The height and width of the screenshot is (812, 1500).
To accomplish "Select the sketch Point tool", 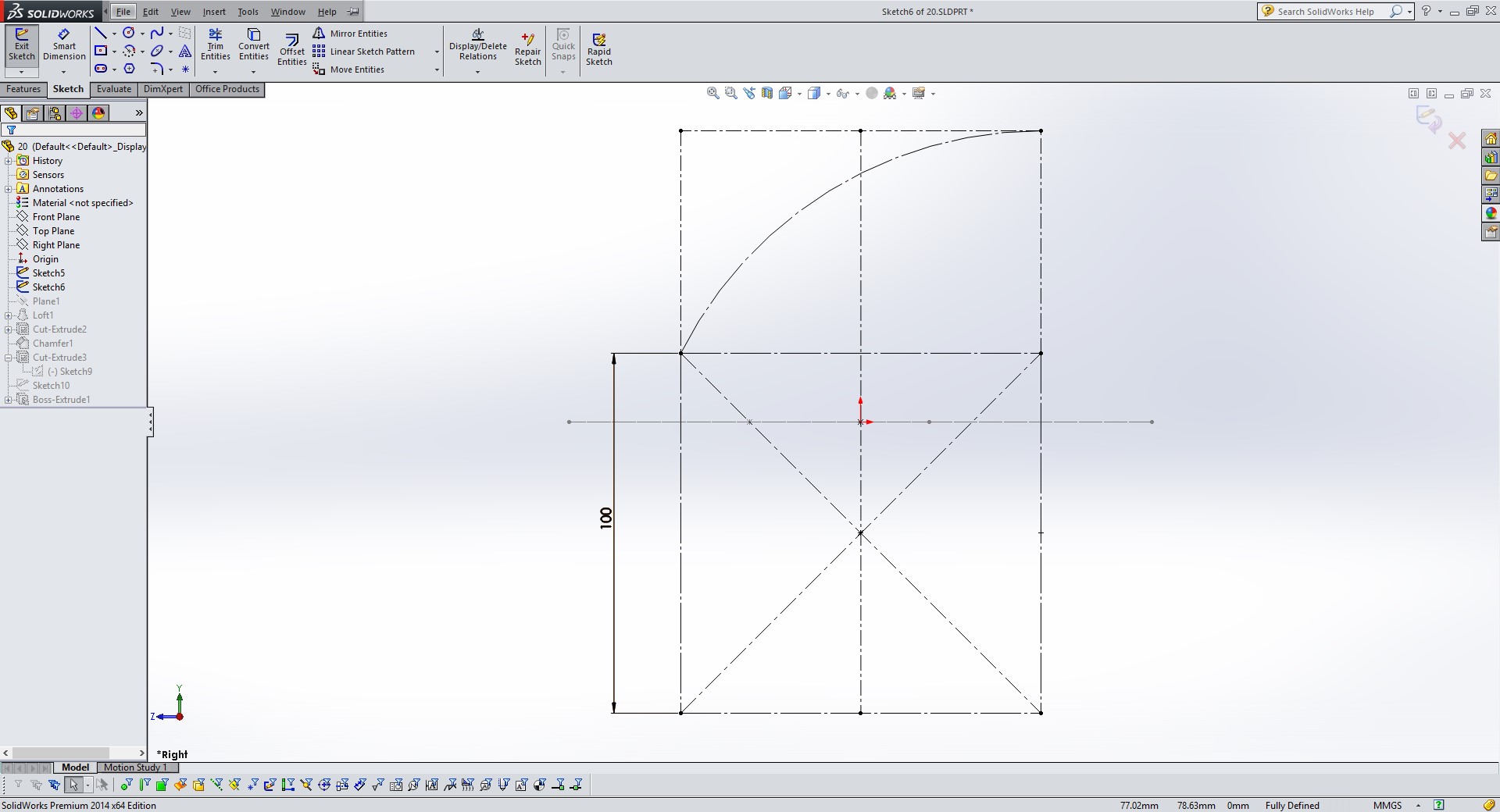I will [x=185, y=69].
